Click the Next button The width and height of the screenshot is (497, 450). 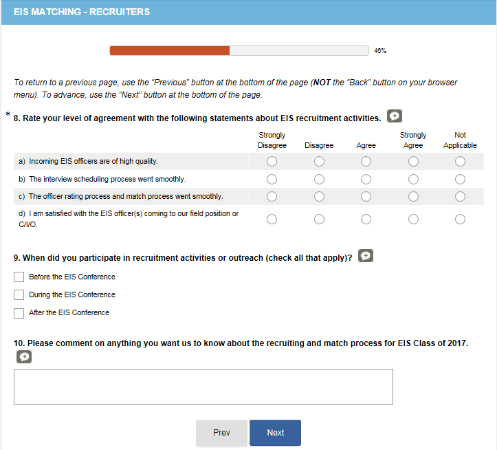(275, 433)
